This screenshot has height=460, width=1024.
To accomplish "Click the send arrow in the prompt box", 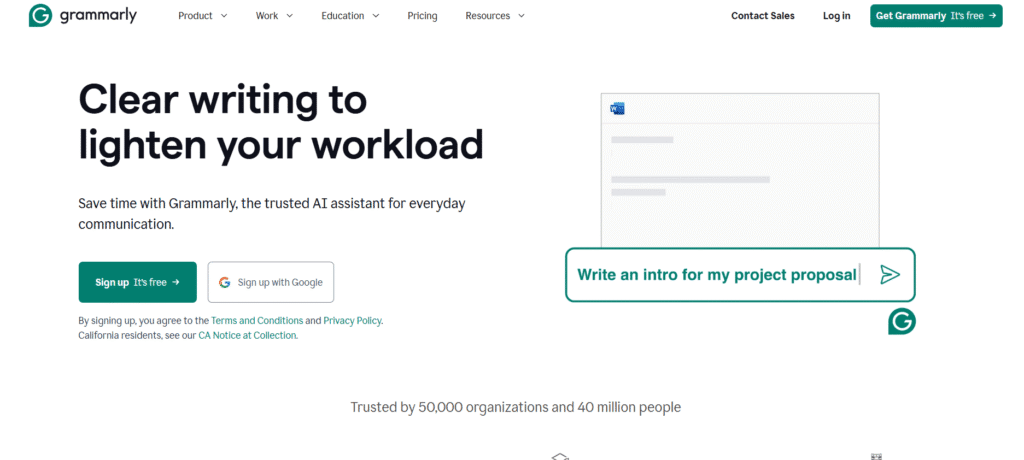I will [889, 274].
